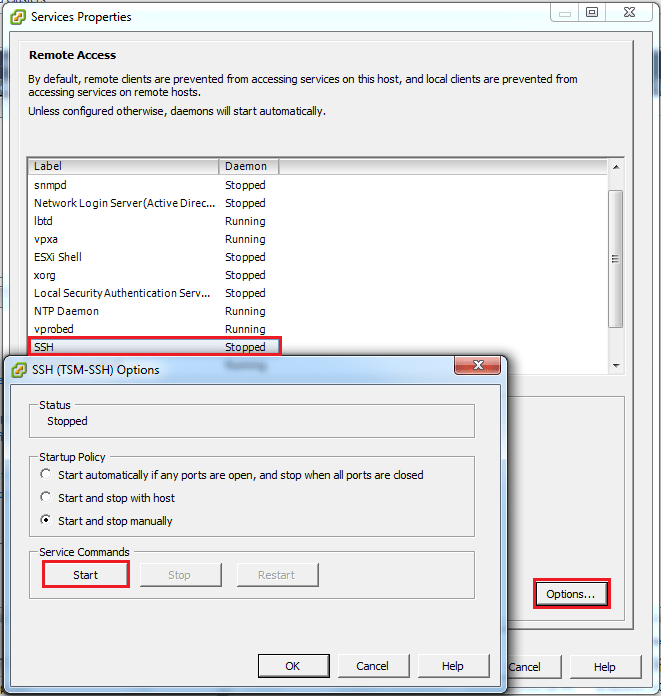Select 'Start and stop with host' policy
The height and width of the screenshot is (696, 661).
click(46, 497)
